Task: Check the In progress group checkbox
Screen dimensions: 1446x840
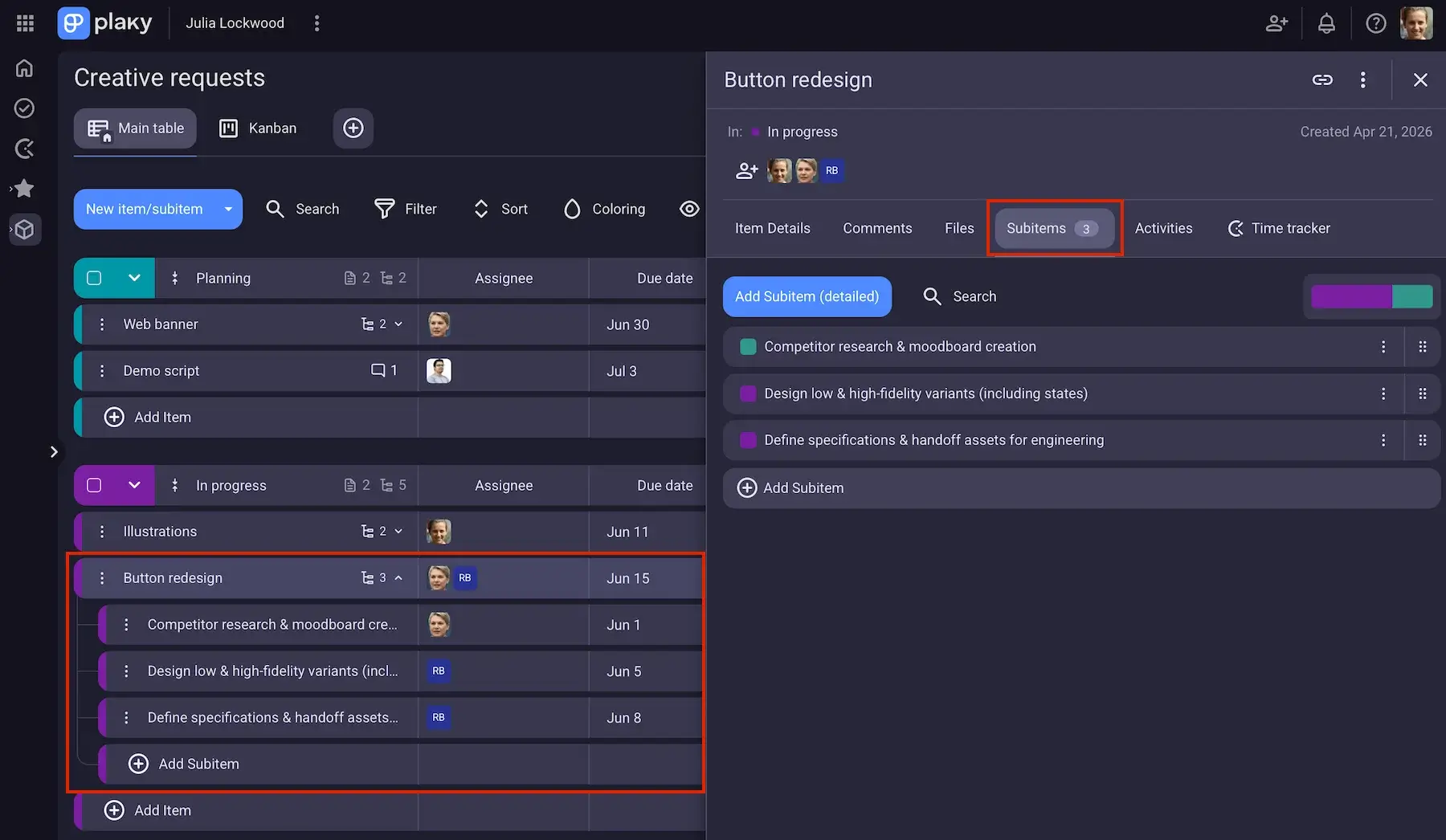Action: pyautogui.click(x=94, y=485)
